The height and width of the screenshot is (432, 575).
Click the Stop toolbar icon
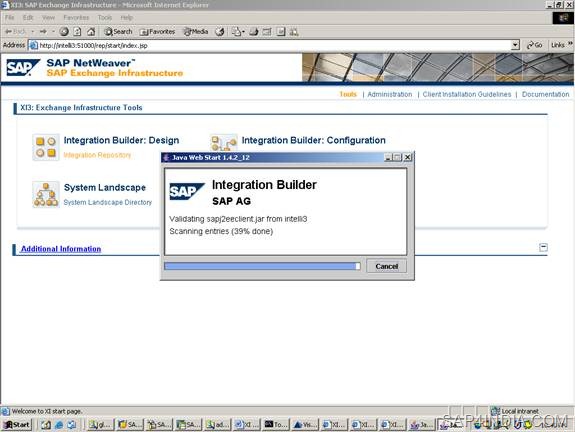pyautogui.click(x=64, y=32)
